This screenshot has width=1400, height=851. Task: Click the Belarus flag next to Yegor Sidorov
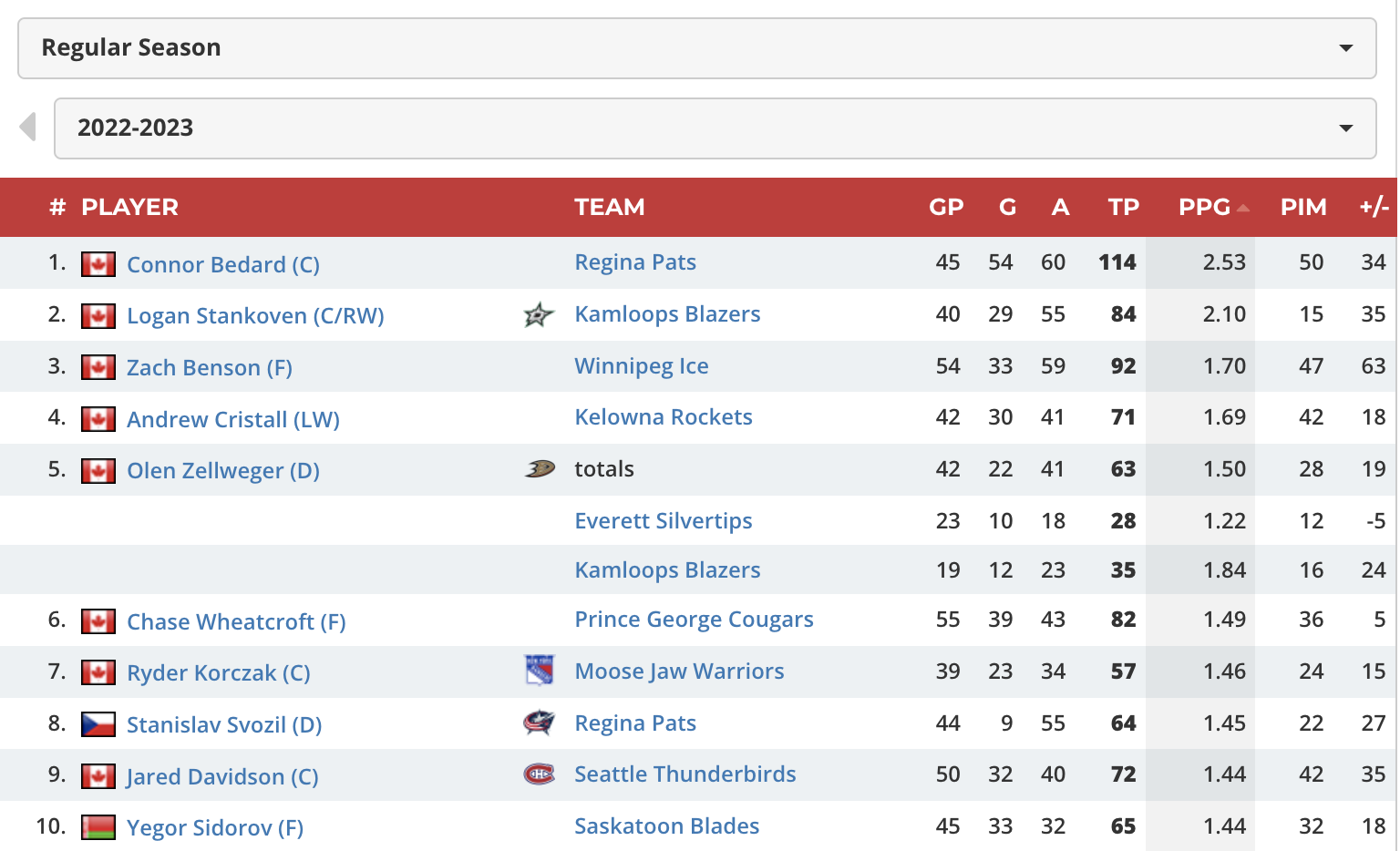click(98, 827)
